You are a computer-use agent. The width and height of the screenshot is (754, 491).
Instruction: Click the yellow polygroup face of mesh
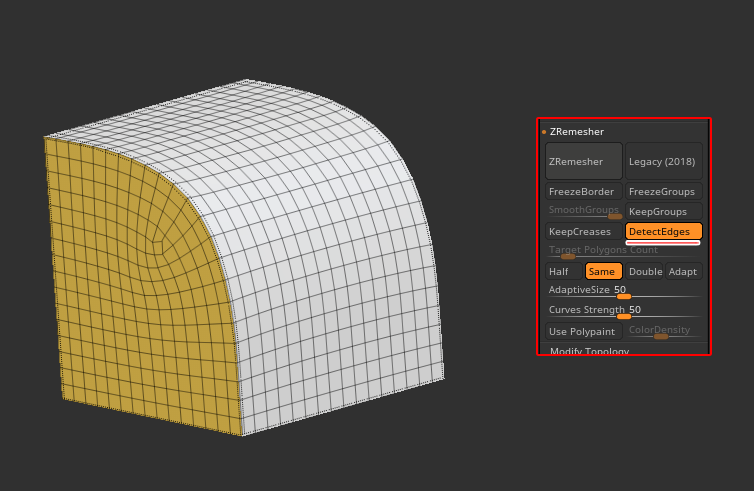click(120, 300)
